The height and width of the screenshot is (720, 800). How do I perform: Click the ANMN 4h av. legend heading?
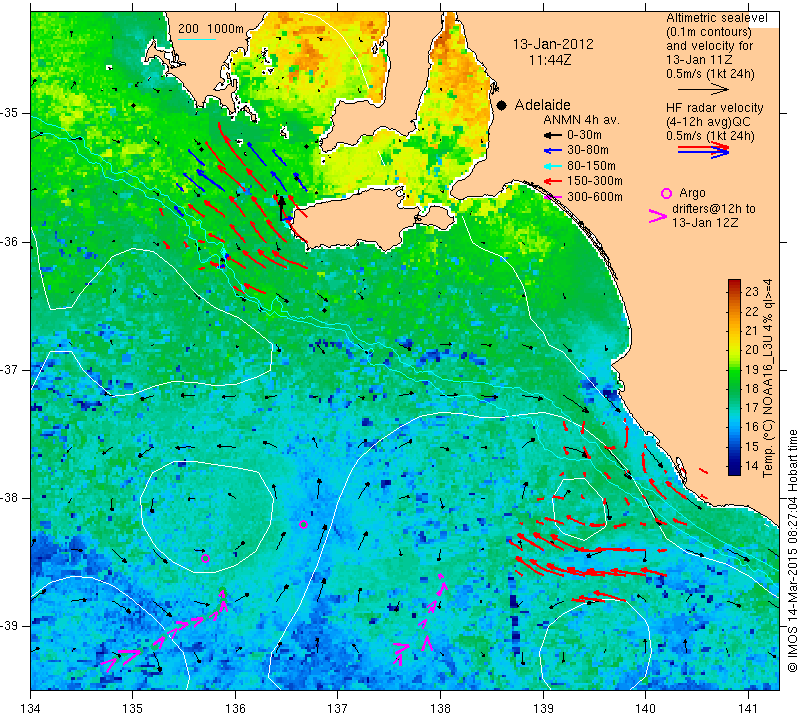click(581, 120)
